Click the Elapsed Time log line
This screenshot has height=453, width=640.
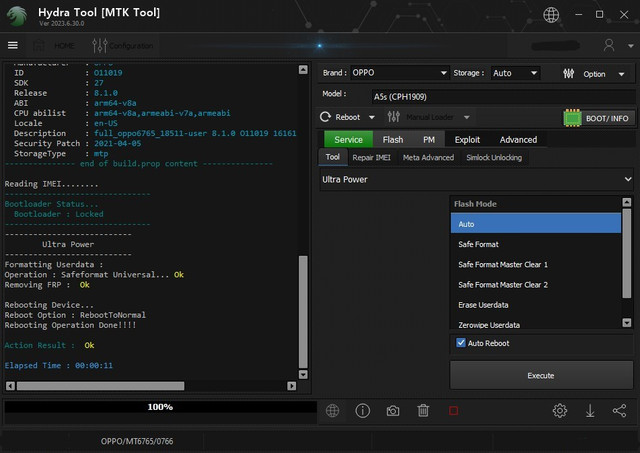click(x=58, y=365)
